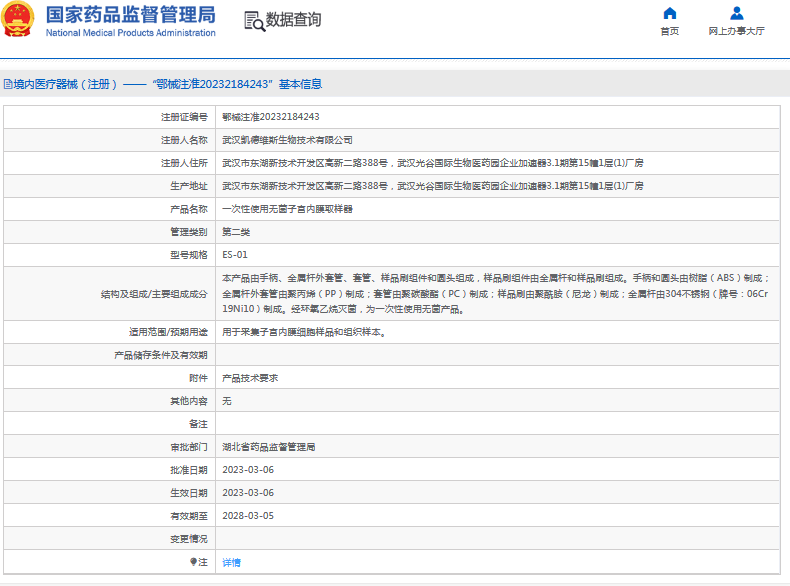The image size is (790, 586).
Task: Click the 生效日期 row label
Action: click(x=188, y=493)
